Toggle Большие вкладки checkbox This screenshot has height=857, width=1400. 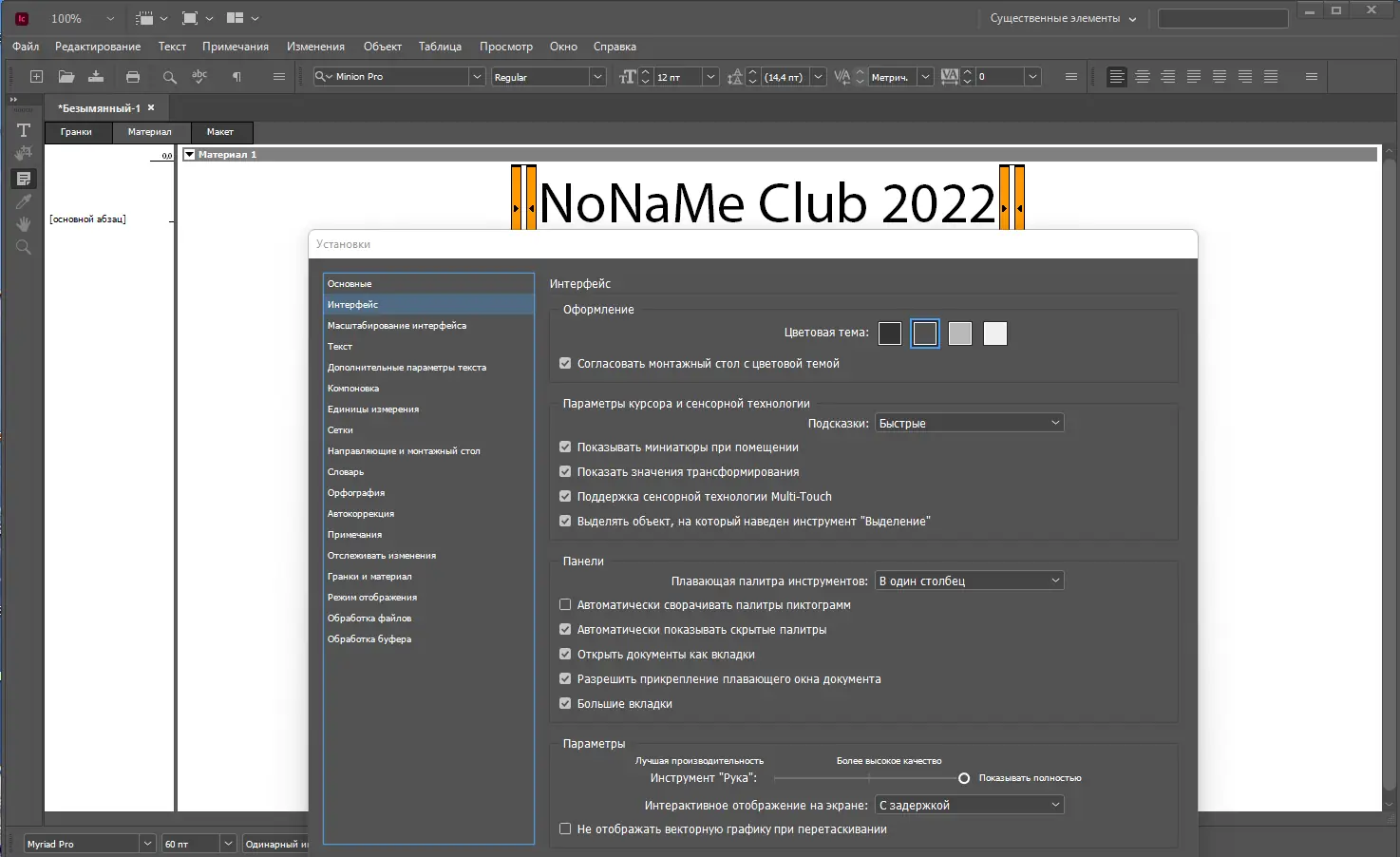[565, 703]
